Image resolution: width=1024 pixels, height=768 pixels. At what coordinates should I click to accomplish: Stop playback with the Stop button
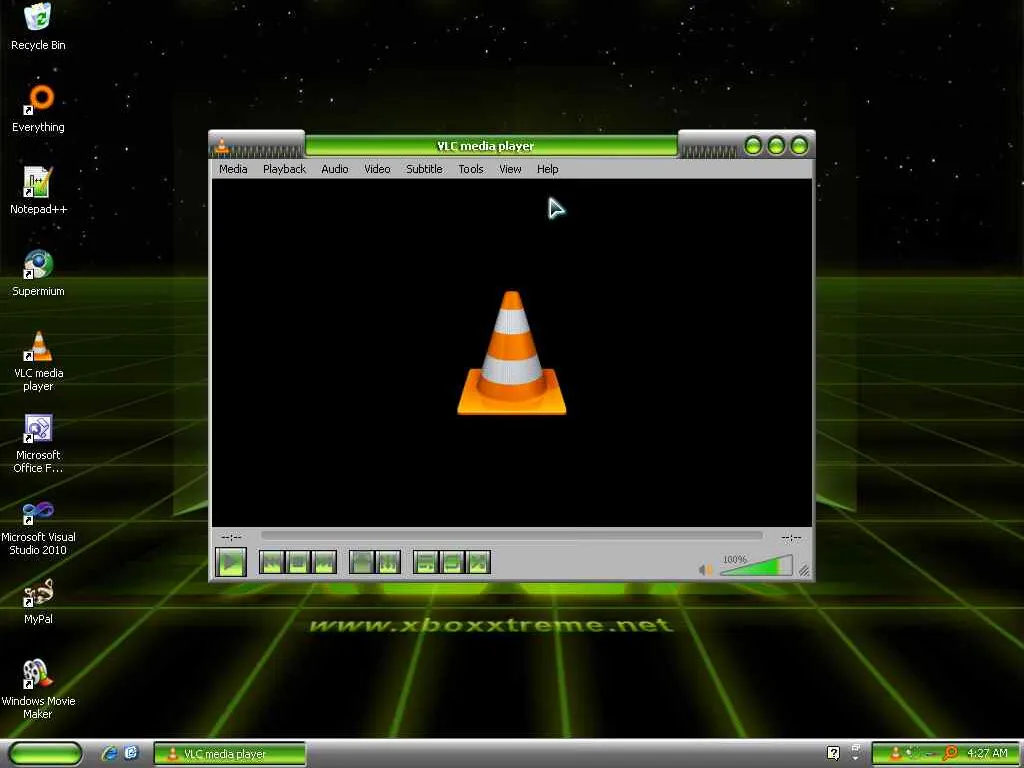tap(298, 562)
